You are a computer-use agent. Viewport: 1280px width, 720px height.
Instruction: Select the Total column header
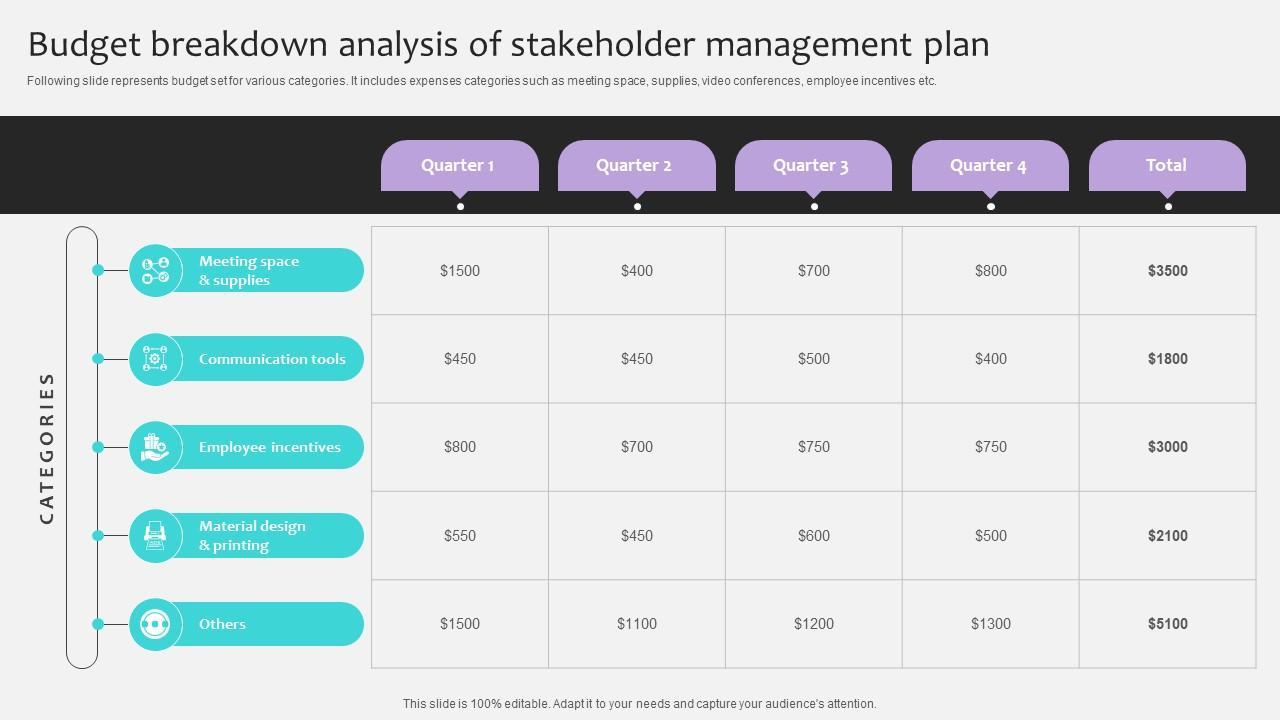1167,165
